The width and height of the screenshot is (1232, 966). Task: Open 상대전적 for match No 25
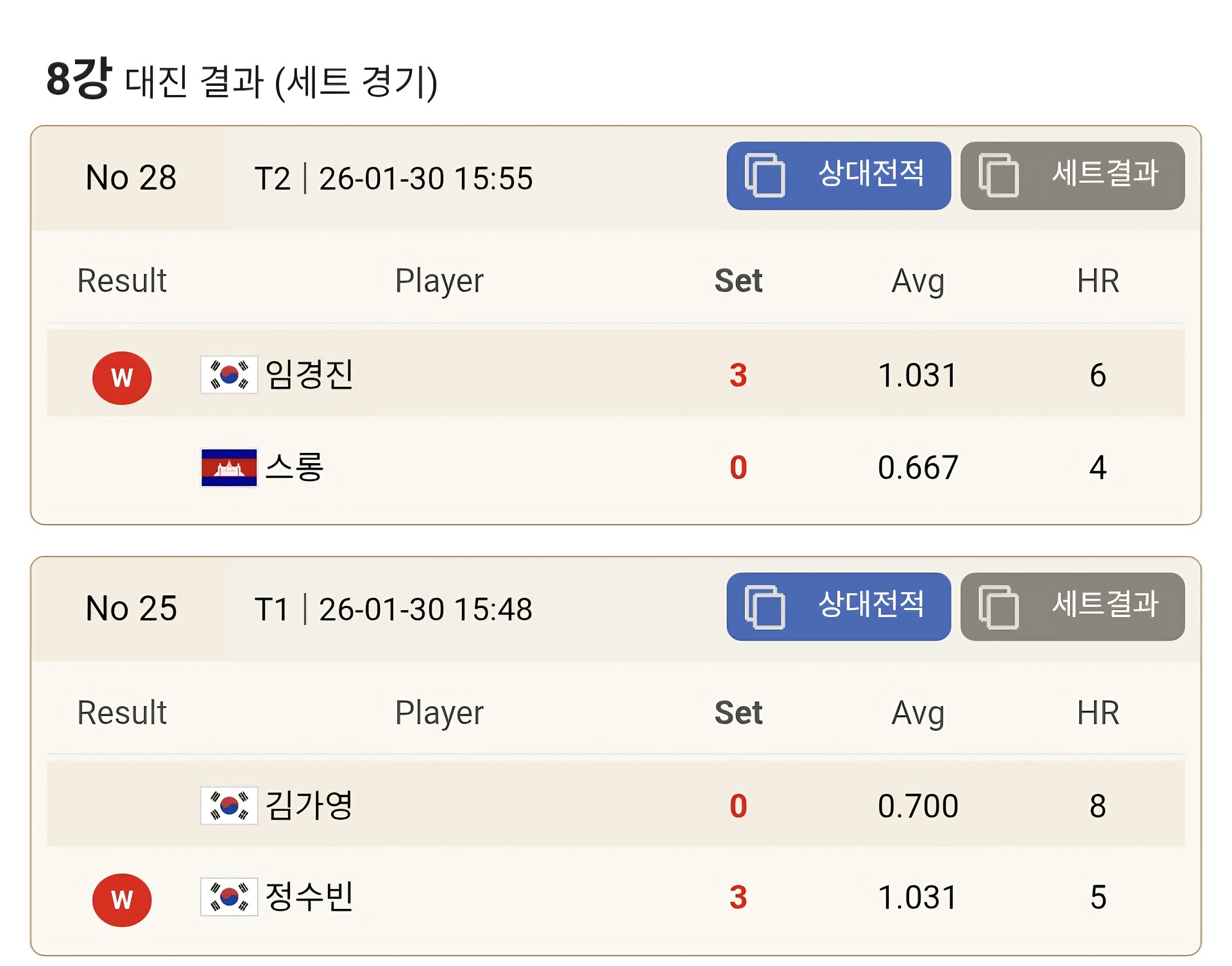coord(839,607)
